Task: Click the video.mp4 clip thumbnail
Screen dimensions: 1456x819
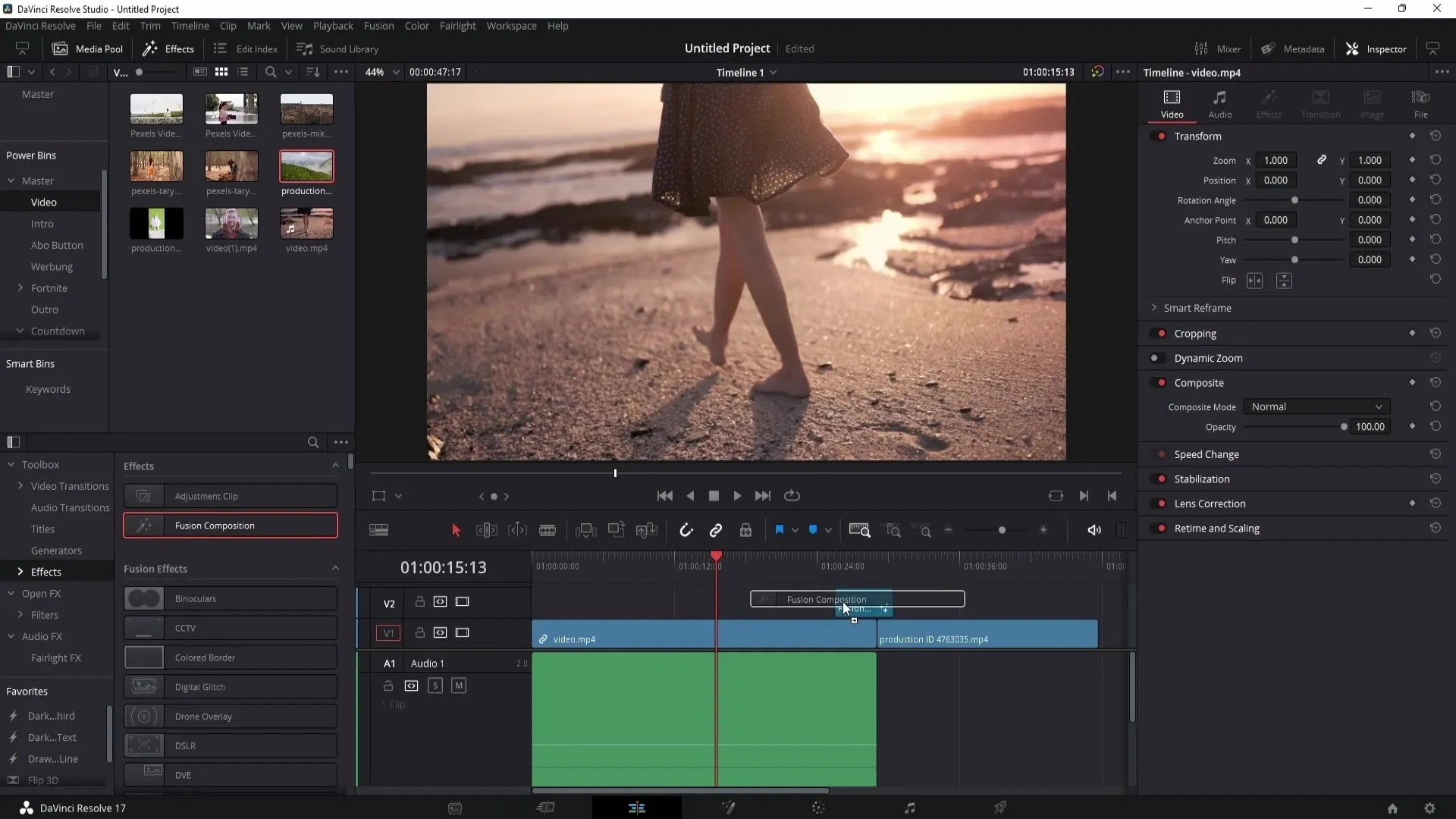Action: click(x=307, y=224)
